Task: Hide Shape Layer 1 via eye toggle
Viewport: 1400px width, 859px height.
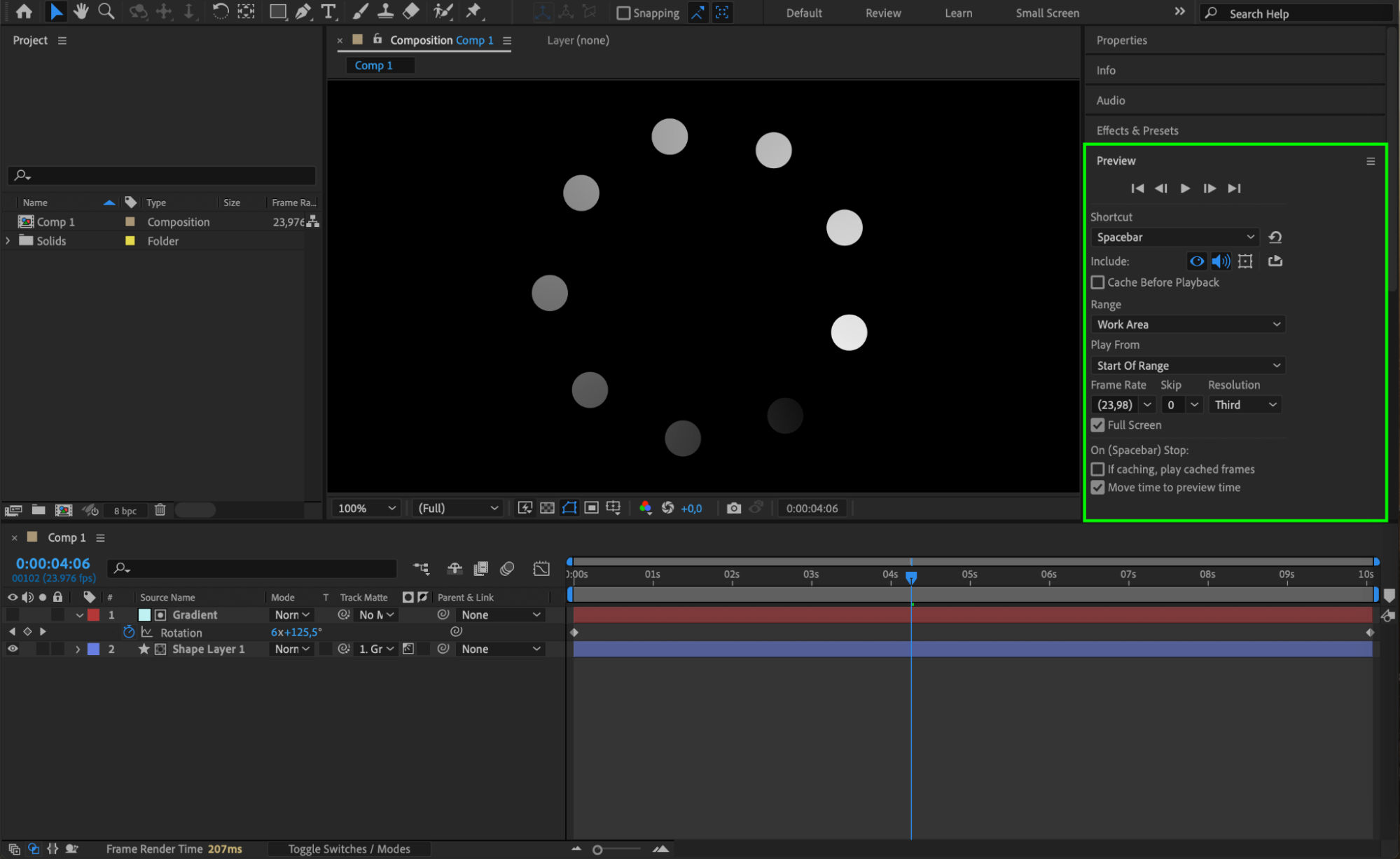Action: (13, 649)
